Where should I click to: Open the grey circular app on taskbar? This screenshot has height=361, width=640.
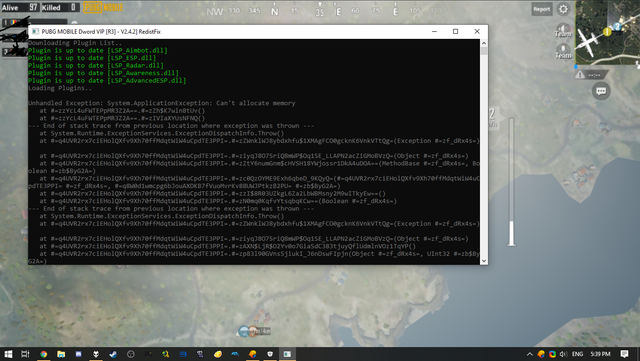click(131, 354)
